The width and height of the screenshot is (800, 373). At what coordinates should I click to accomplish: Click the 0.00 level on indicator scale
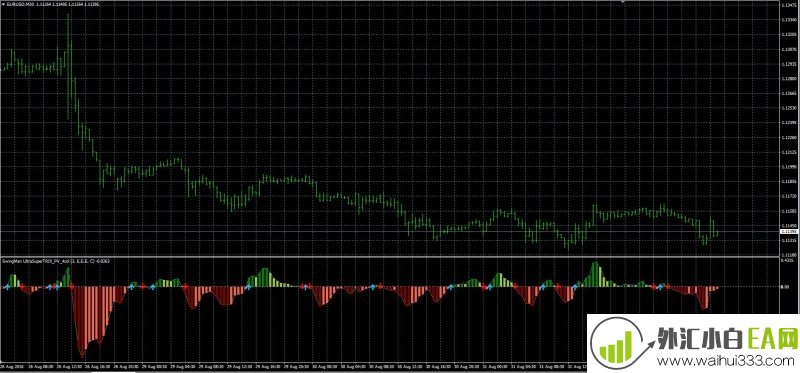pyautogui.click(x=786, y=287)
